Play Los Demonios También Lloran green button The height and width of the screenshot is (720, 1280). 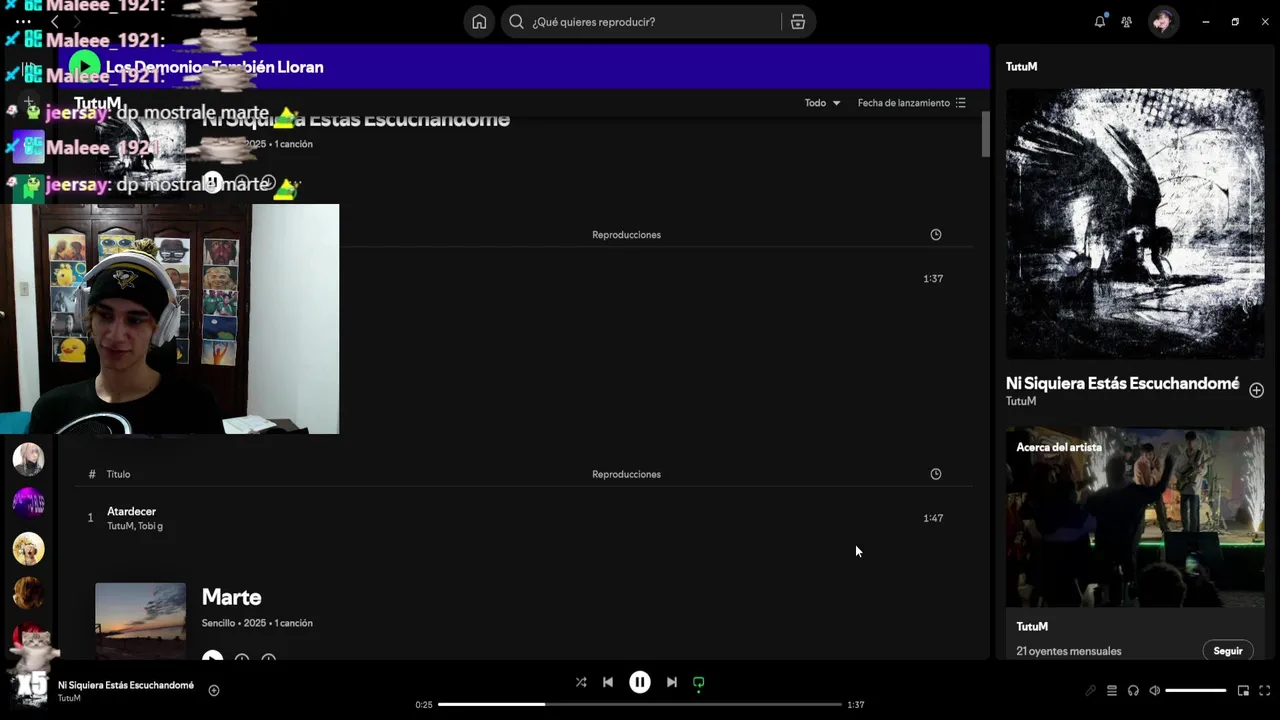pos(85,67)
